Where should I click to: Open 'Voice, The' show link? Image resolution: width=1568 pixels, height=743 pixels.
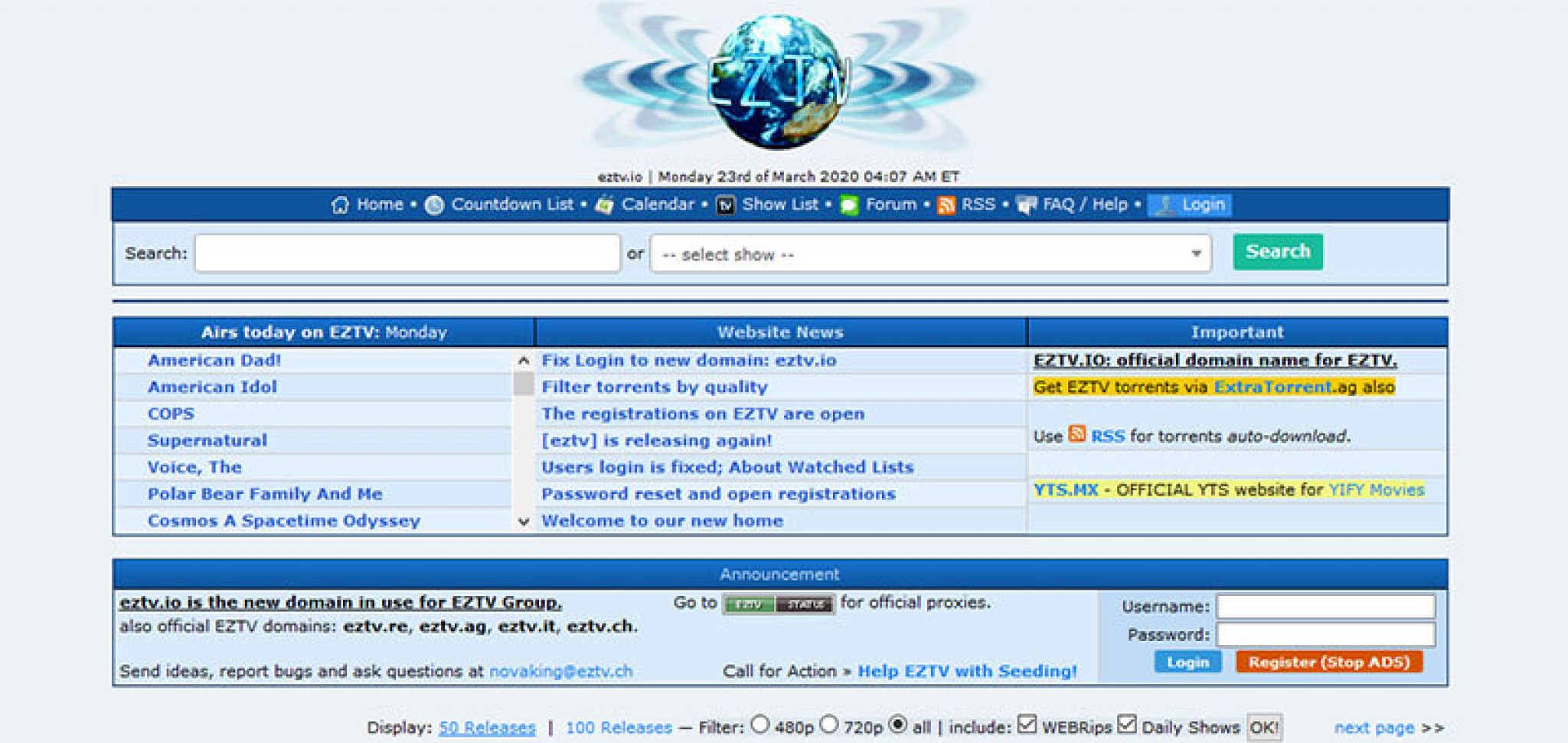pos(194,467)
